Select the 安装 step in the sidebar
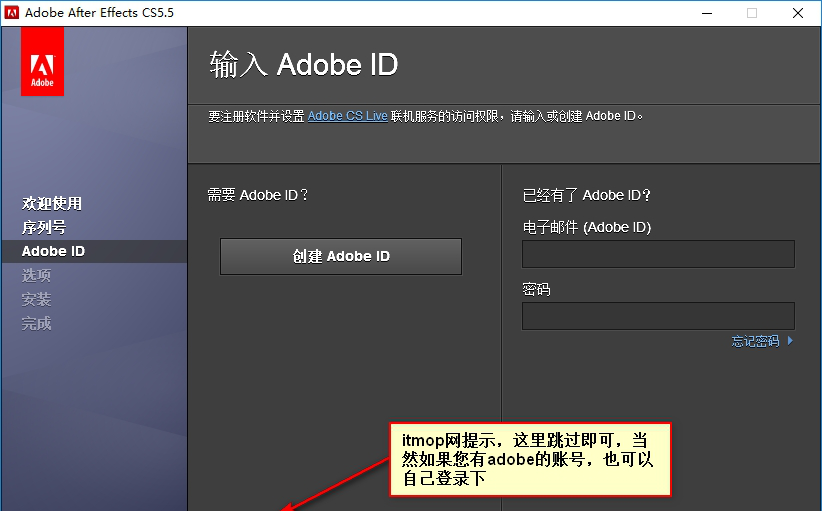Screen dimensions: 822x531 (x=36, y=299)
